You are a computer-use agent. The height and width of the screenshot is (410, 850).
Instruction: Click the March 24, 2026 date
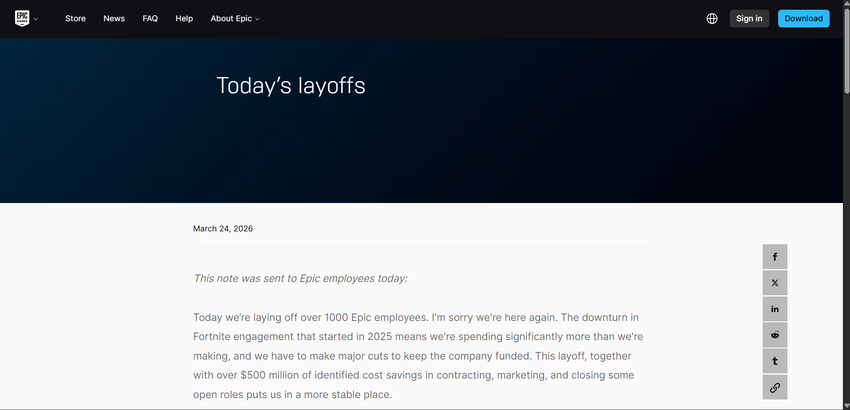click(x=223, y=229)
